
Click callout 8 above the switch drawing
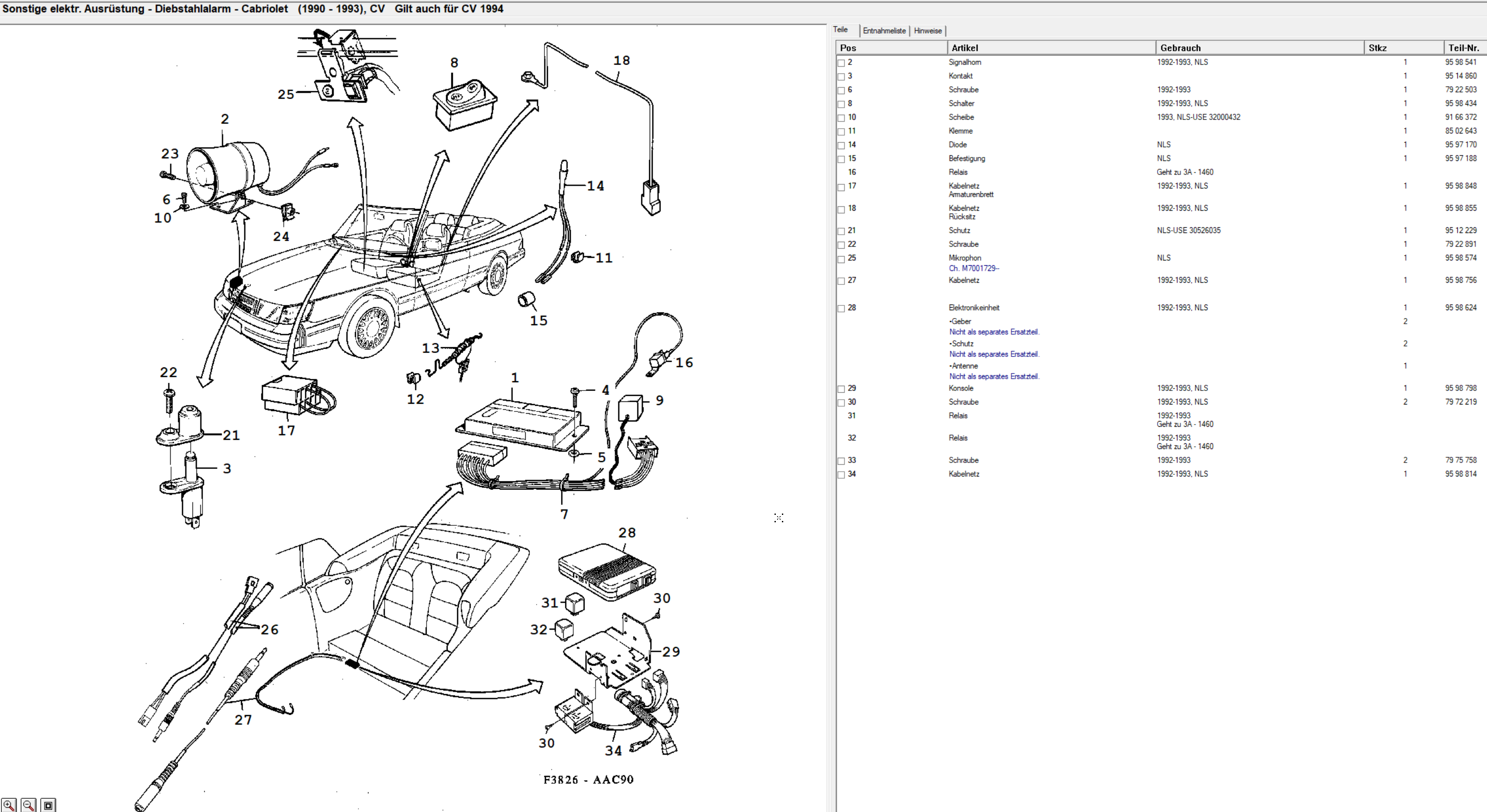click(454, 62)
